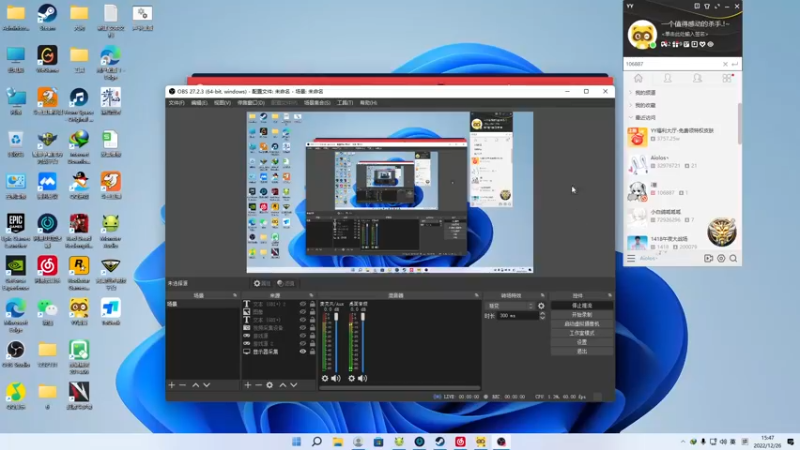Clear the YY channel search box
This screenshot has height=450, width=800.
click(x=725, y=64)
